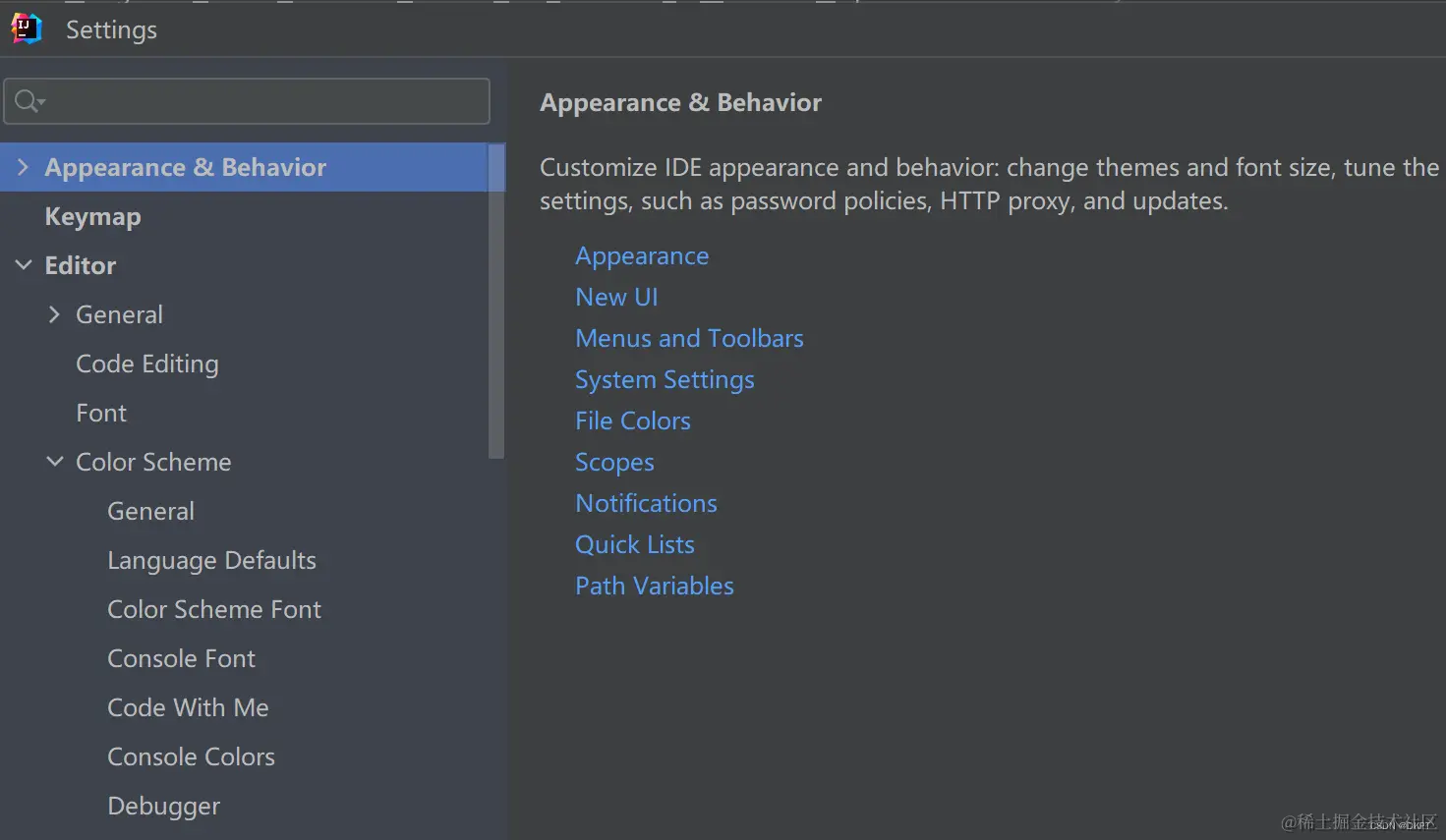Open the Appearance link
1446x840 pixels.
(x=642, y=256)
